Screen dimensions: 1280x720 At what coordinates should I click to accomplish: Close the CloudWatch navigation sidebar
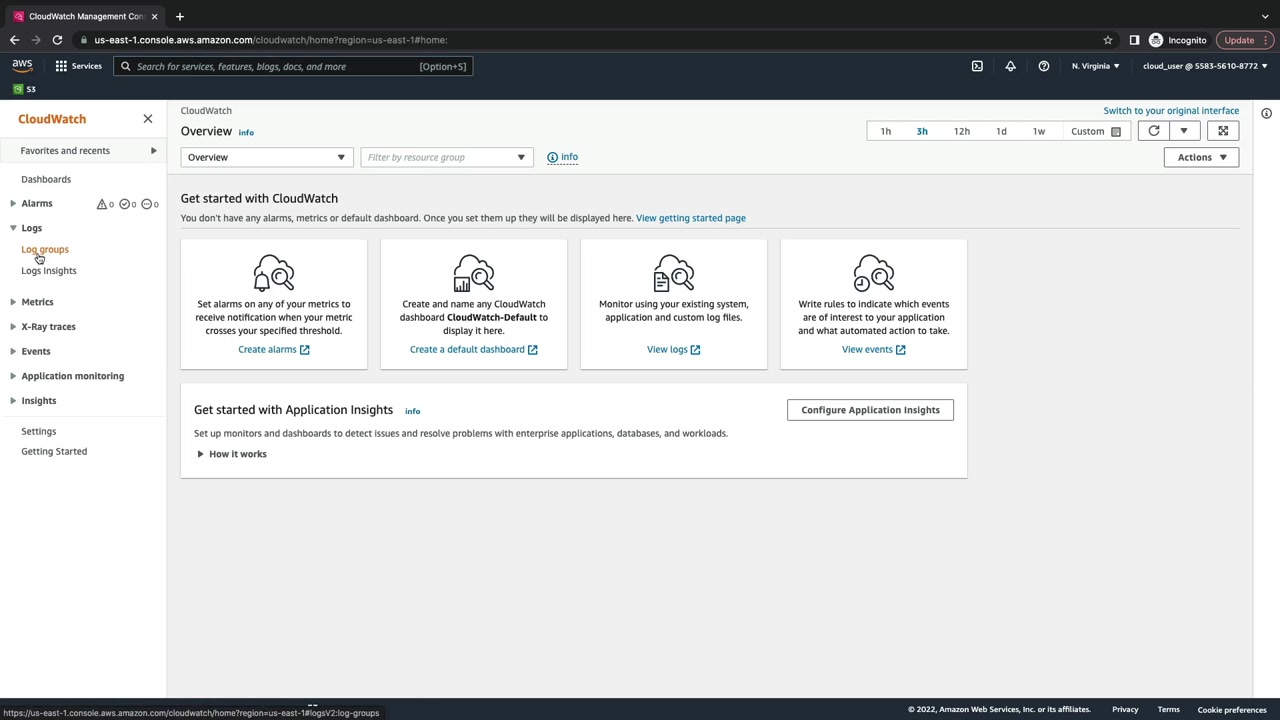[x=148, y=119]
